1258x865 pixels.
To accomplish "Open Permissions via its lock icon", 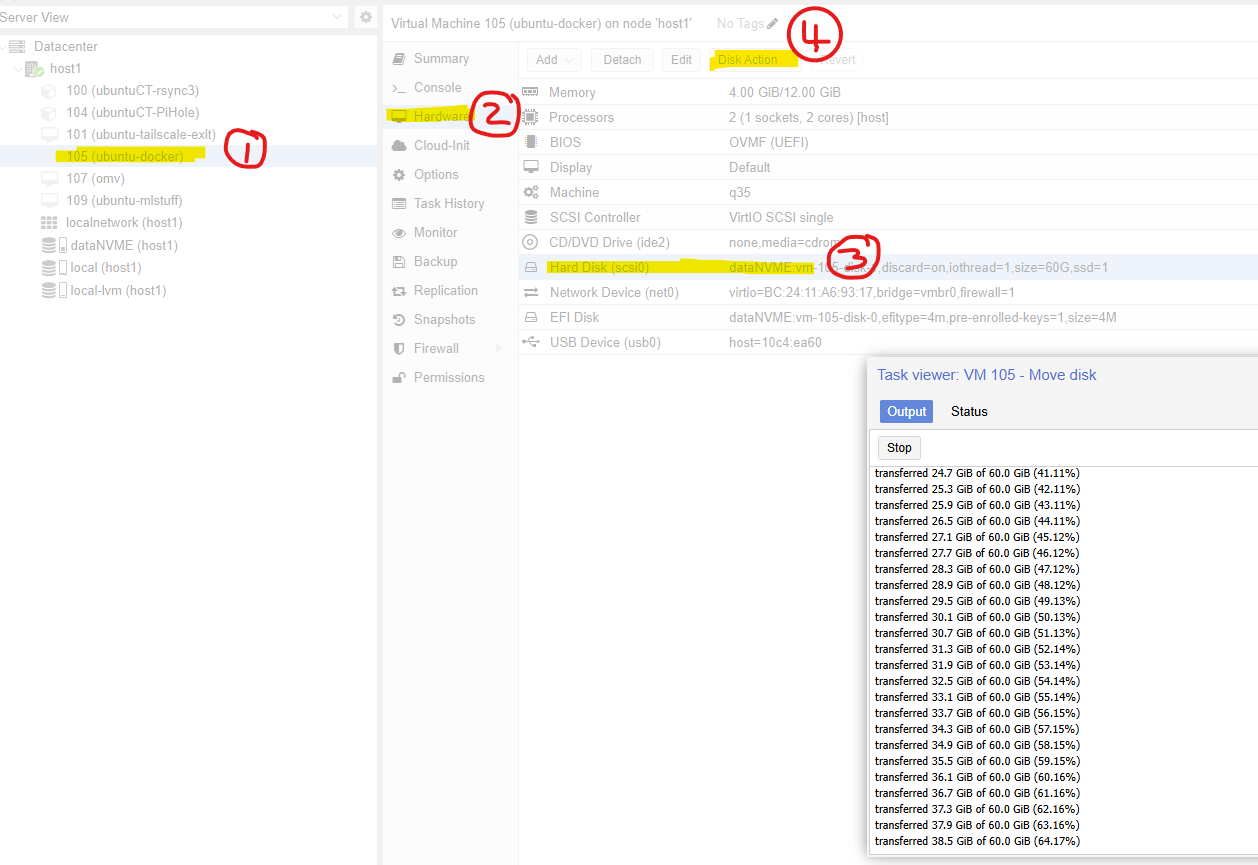I will [400, 377].
